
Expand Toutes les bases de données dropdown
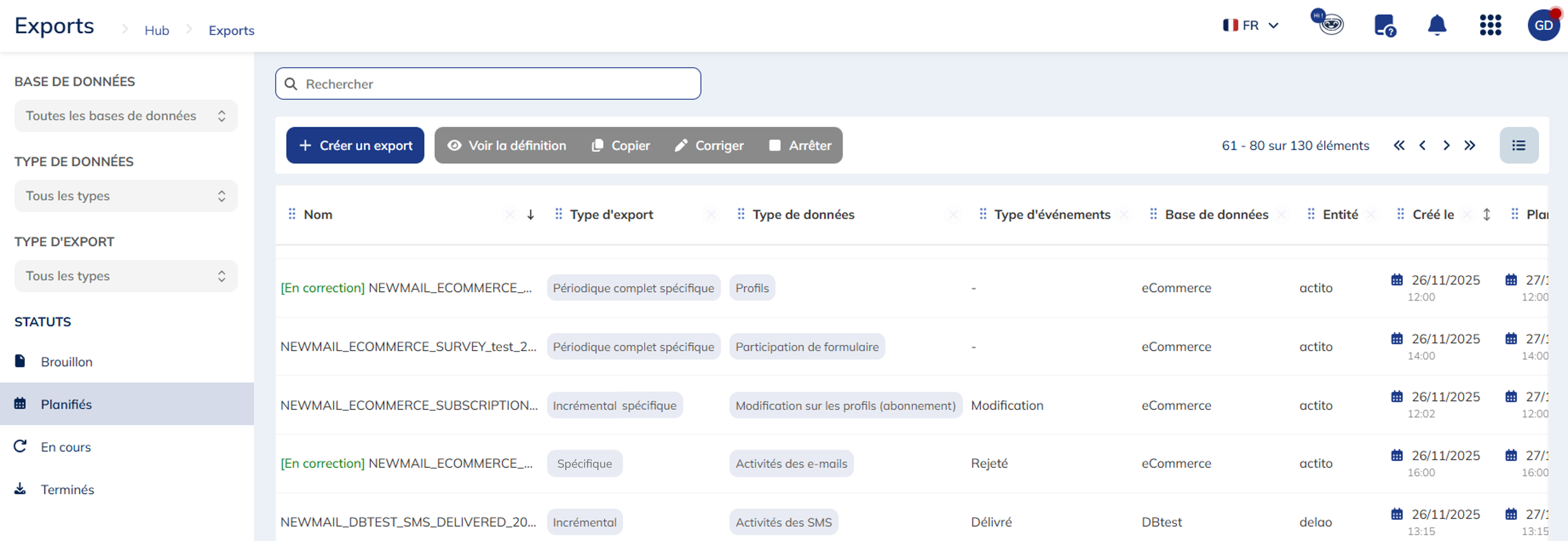[126, 116]
